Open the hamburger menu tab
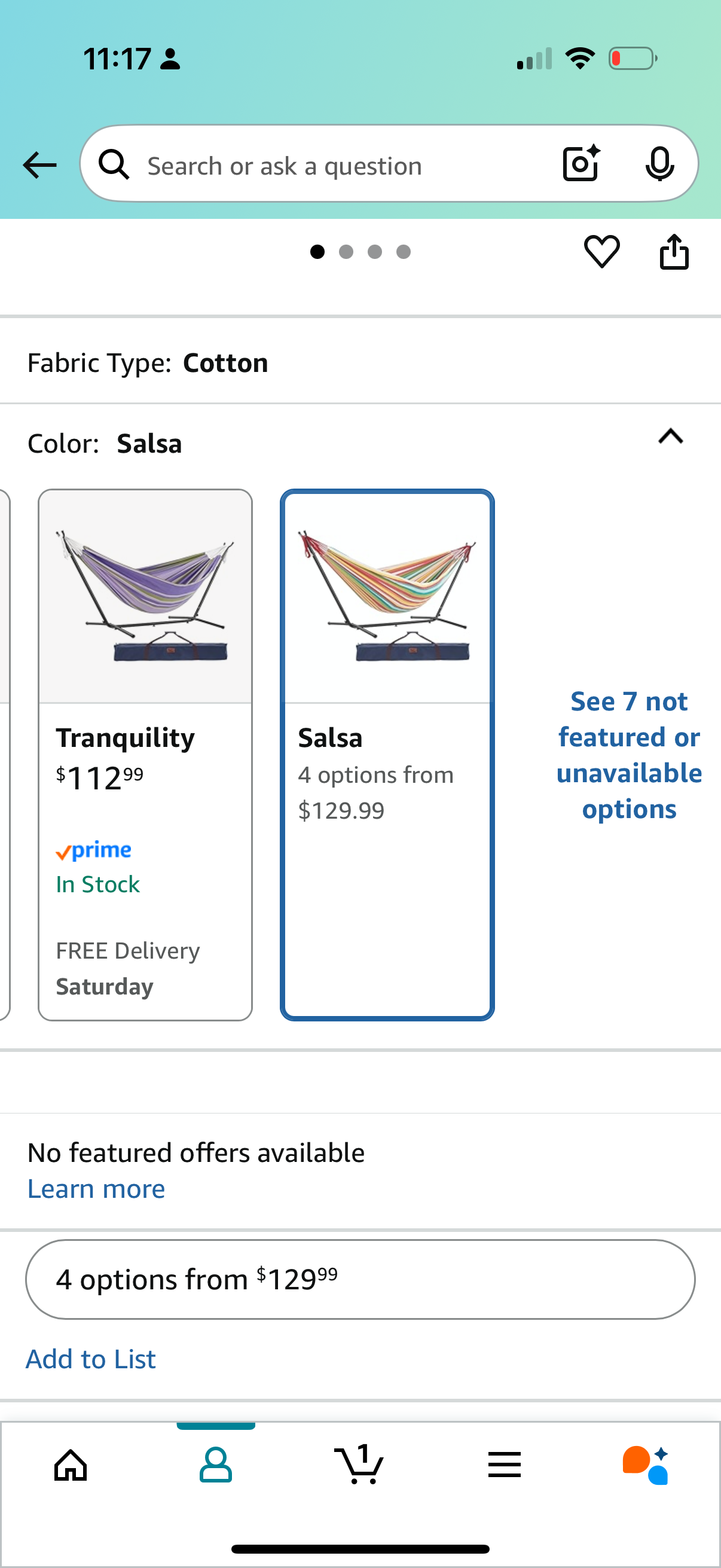 click(x=504, y=1465)
